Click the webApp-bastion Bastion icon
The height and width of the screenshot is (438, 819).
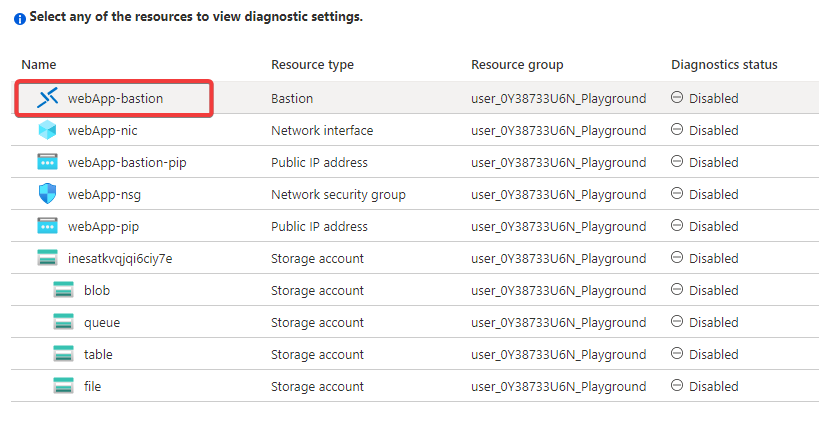48,98
